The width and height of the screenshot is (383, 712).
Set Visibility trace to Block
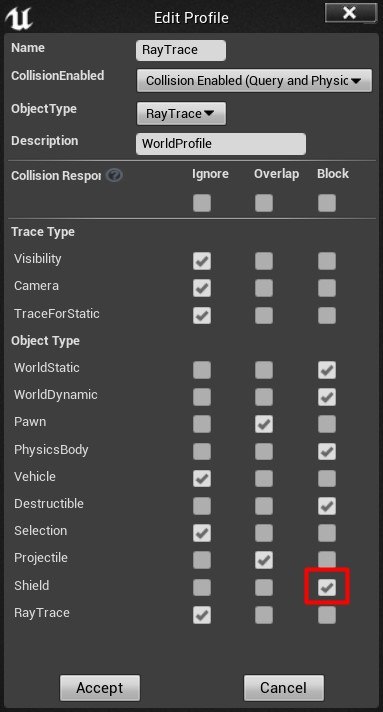(327, 261)
